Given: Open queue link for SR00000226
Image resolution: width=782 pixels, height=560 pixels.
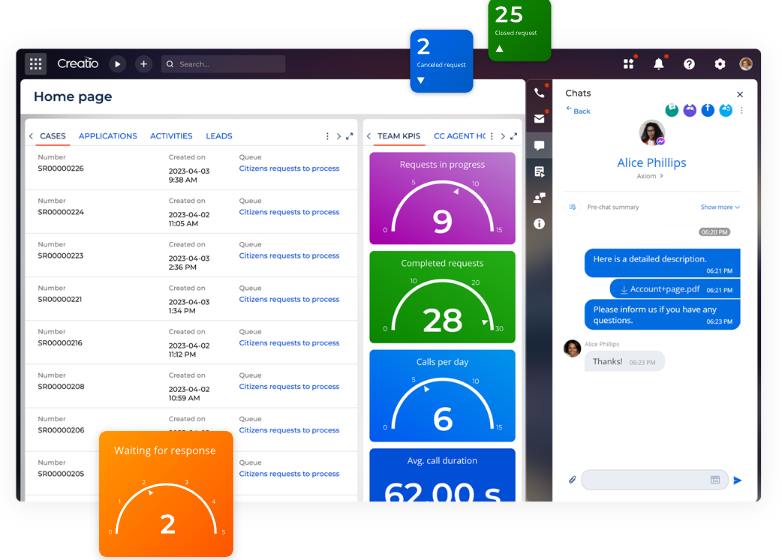Looking at the screenshot, I should 289,169.
